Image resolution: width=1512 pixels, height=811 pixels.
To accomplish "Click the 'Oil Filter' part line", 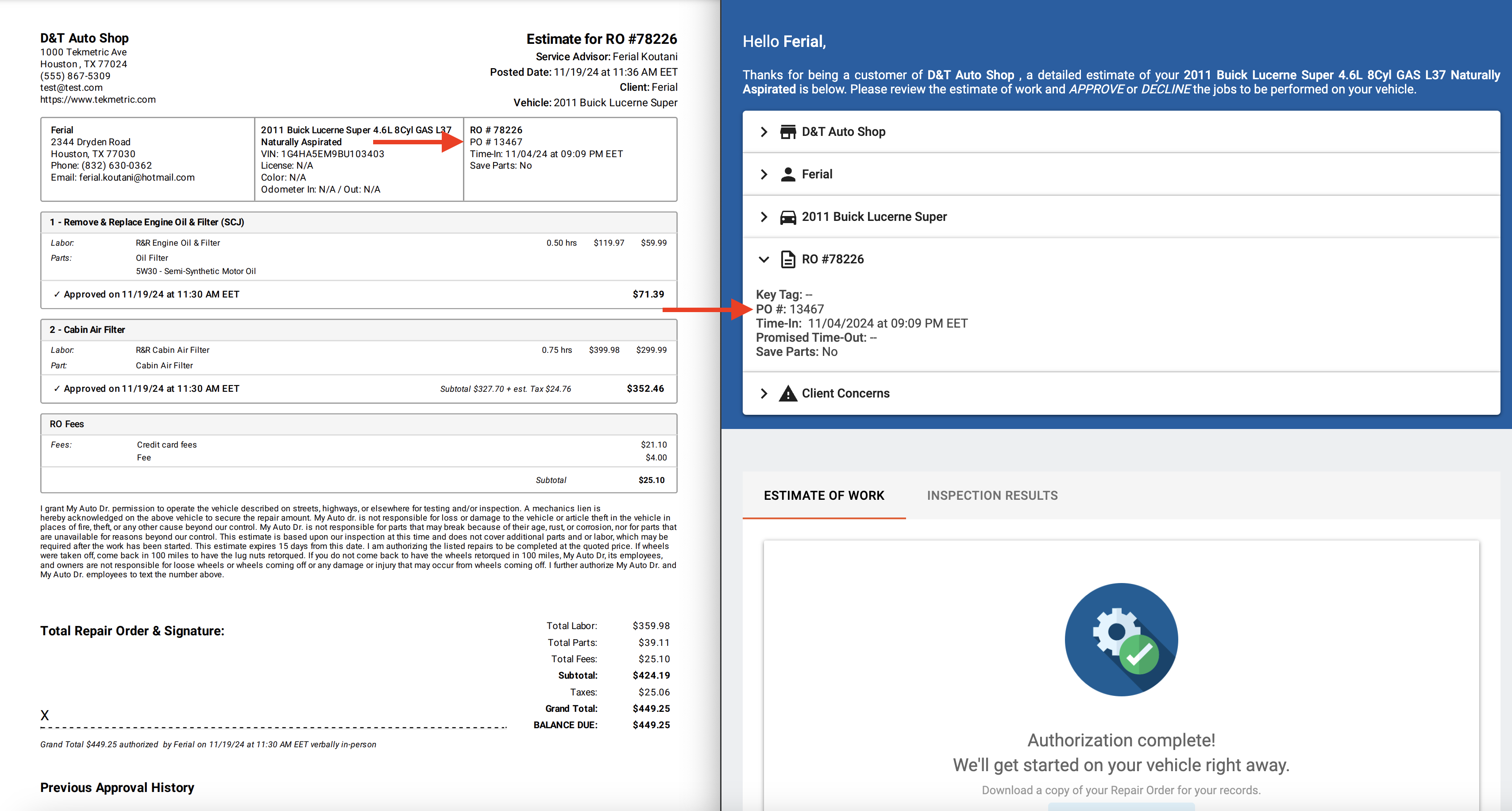I will point(151,258).
